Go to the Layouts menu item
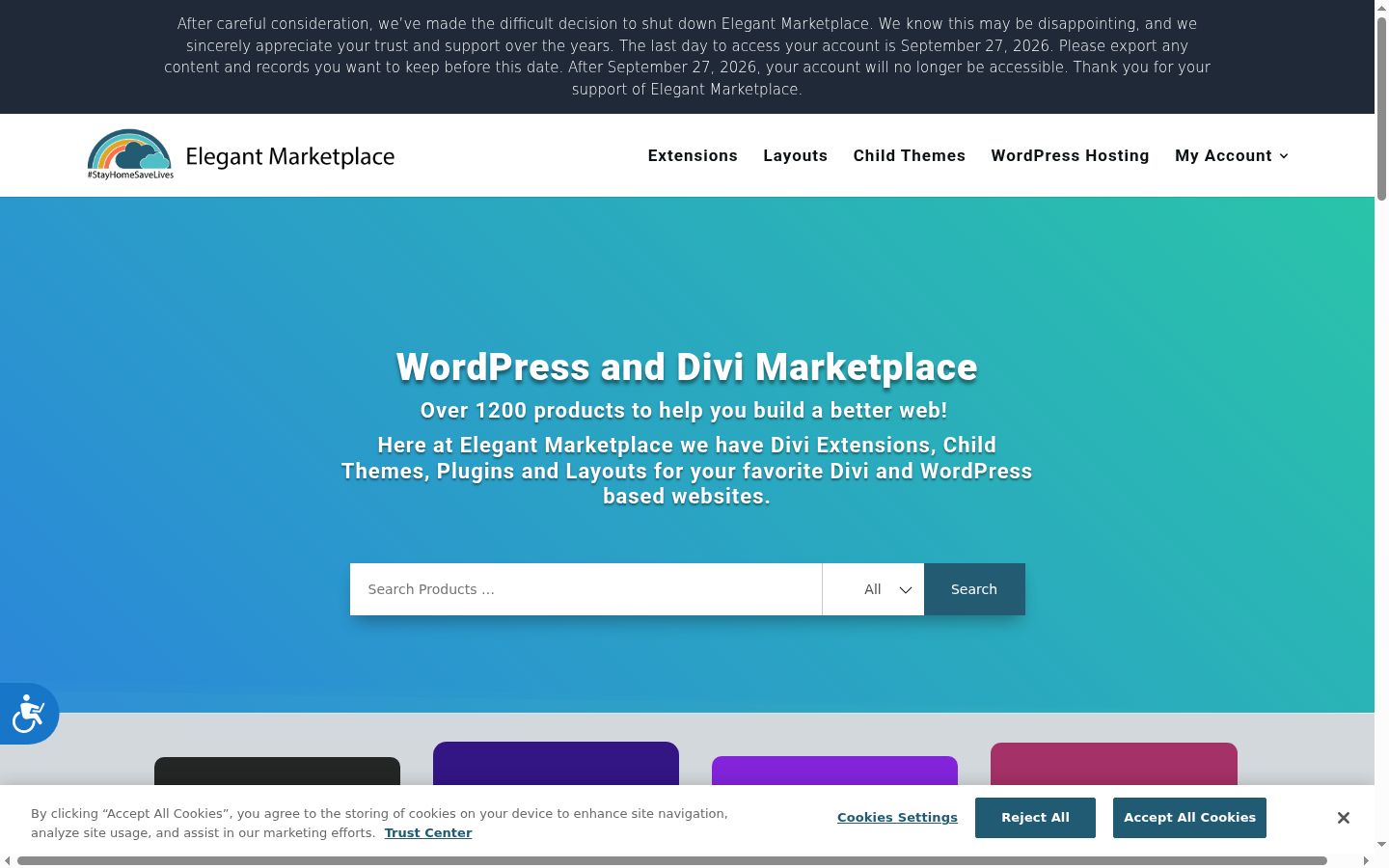The image size is (1389, 868). pos(795,156)
